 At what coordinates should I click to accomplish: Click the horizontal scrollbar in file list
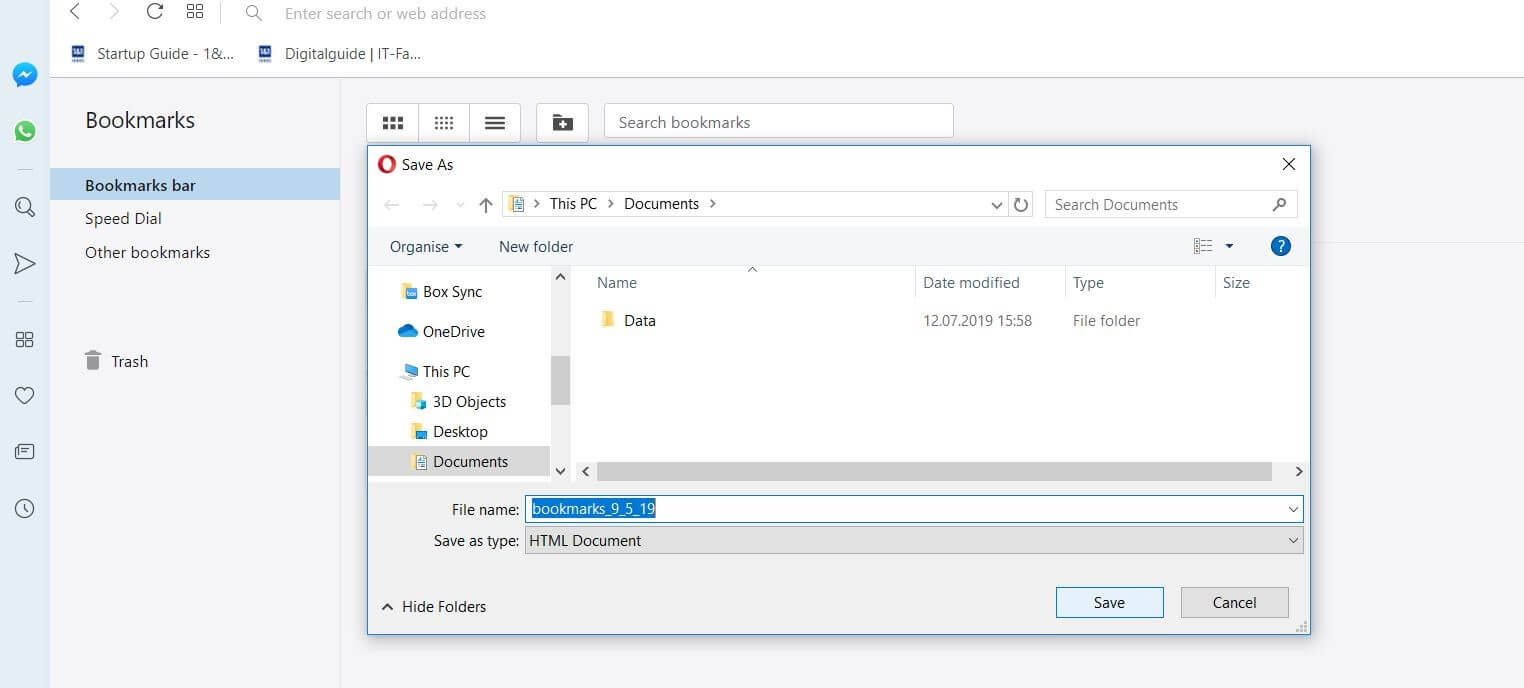(934, 471)
